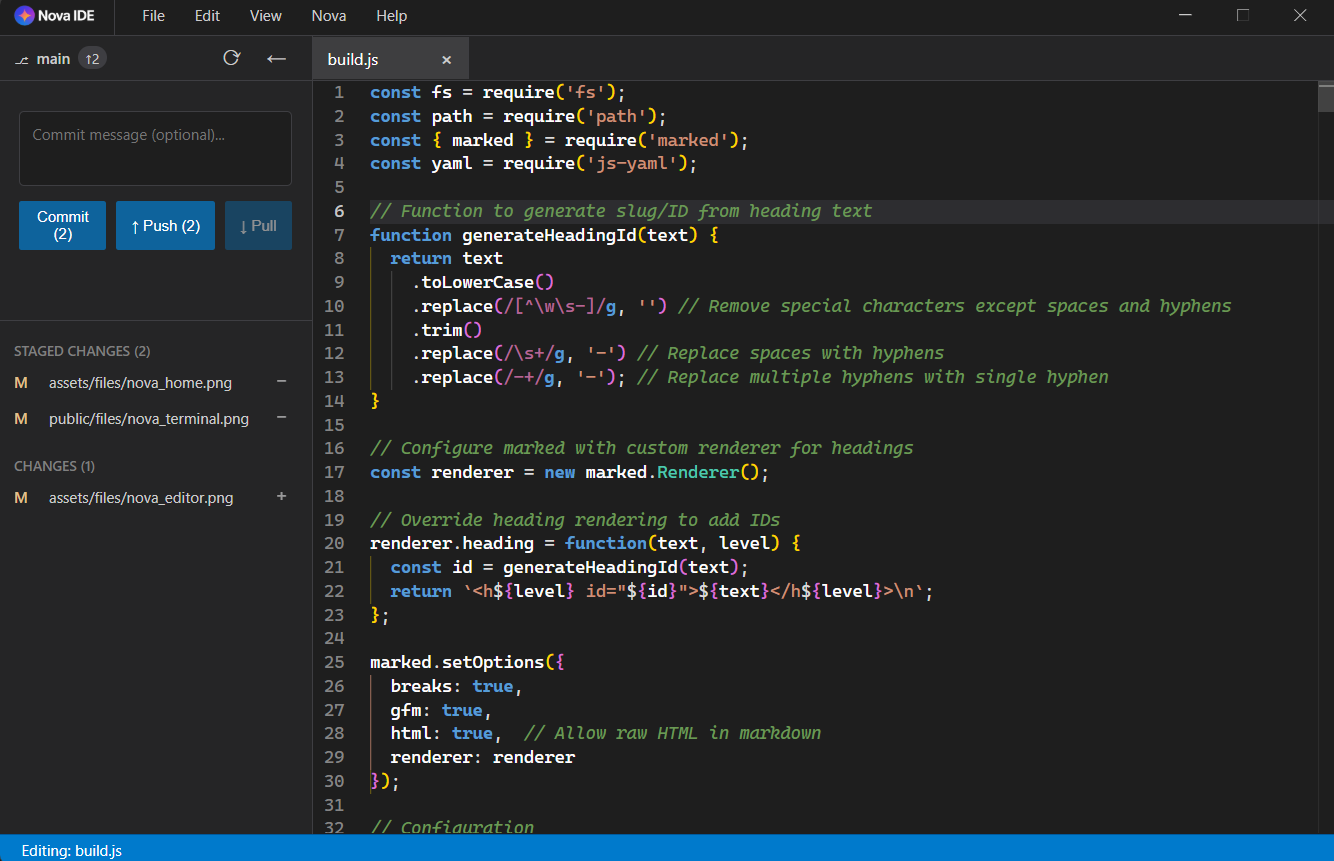Click the branch icon next to main
The height and width of the screenshot is (861, 1334).
coord(21,58)
